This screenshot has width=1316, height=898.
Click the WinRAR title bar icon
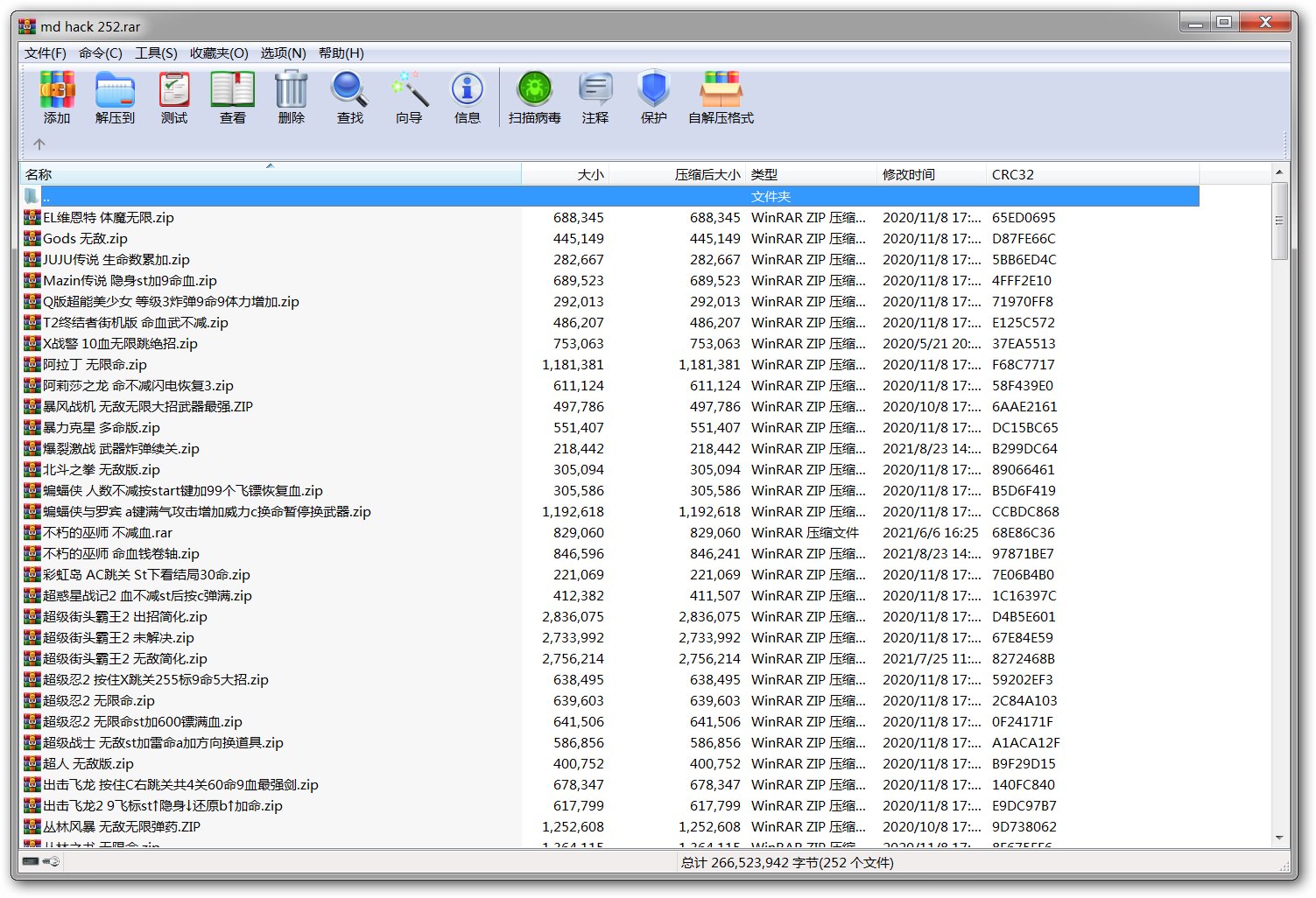27,25
